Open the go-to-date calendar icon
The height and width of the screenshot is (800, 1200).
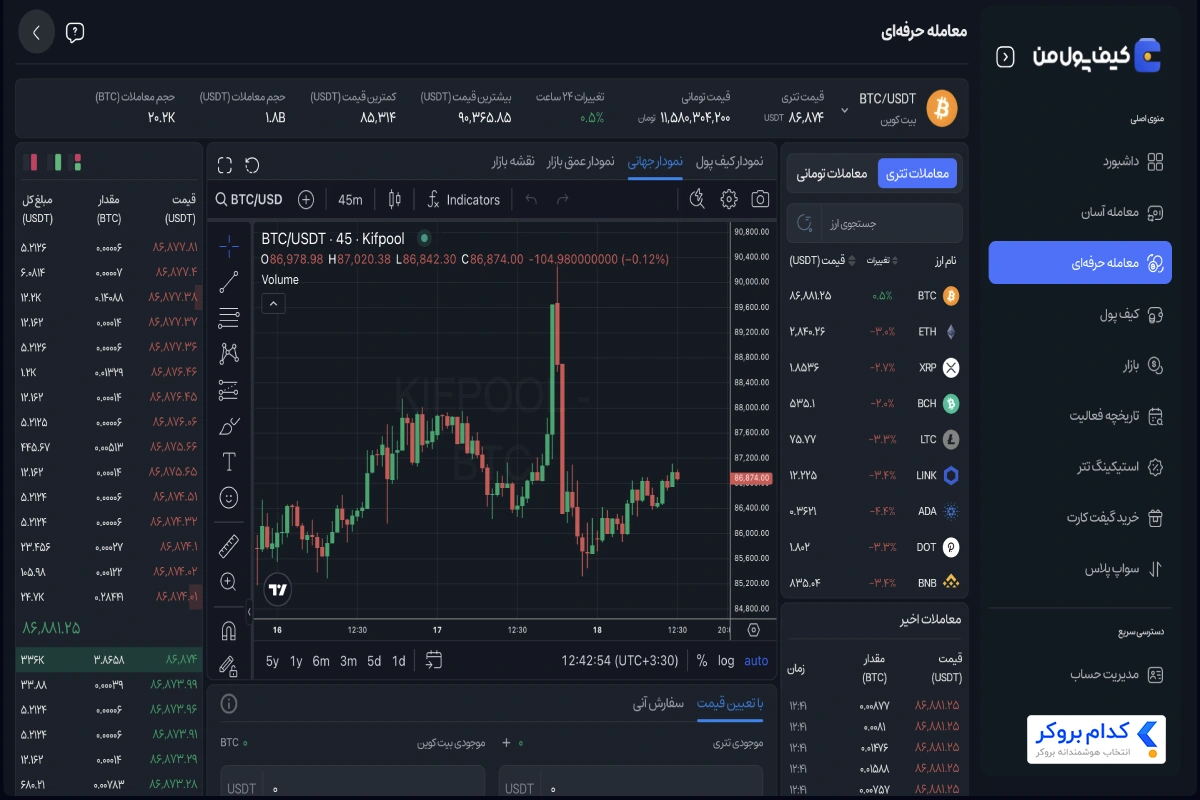pos(434,660)
